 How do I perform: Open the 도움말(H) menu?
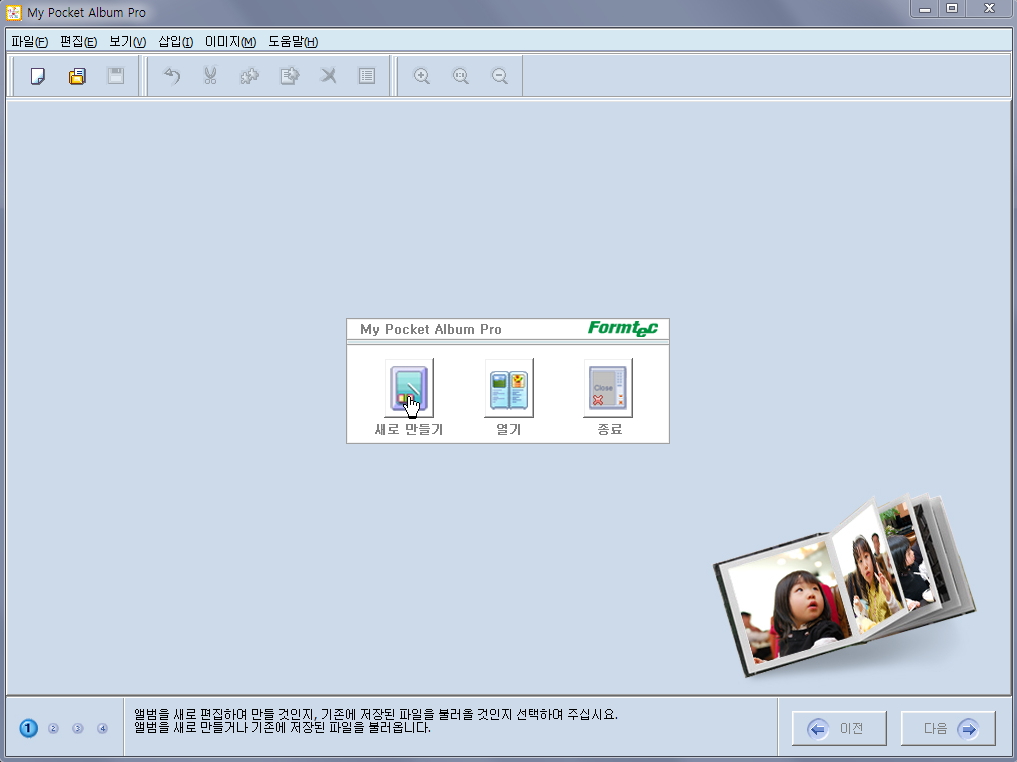click(293, 42)
